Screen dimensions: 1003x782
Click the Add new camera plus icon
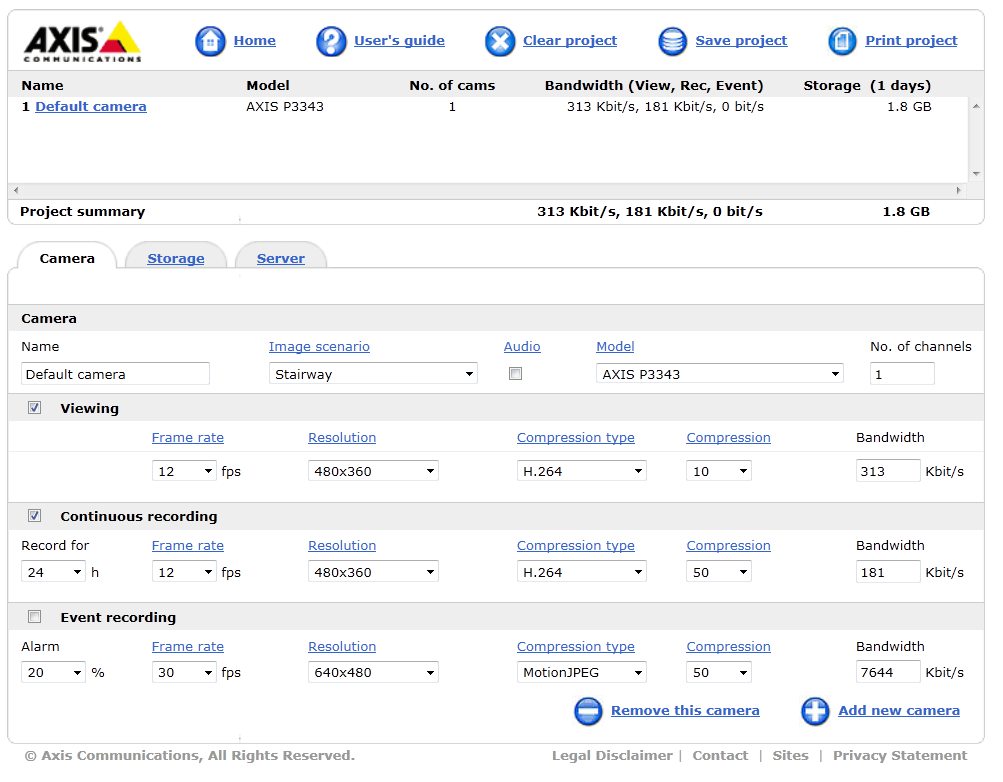816,711
